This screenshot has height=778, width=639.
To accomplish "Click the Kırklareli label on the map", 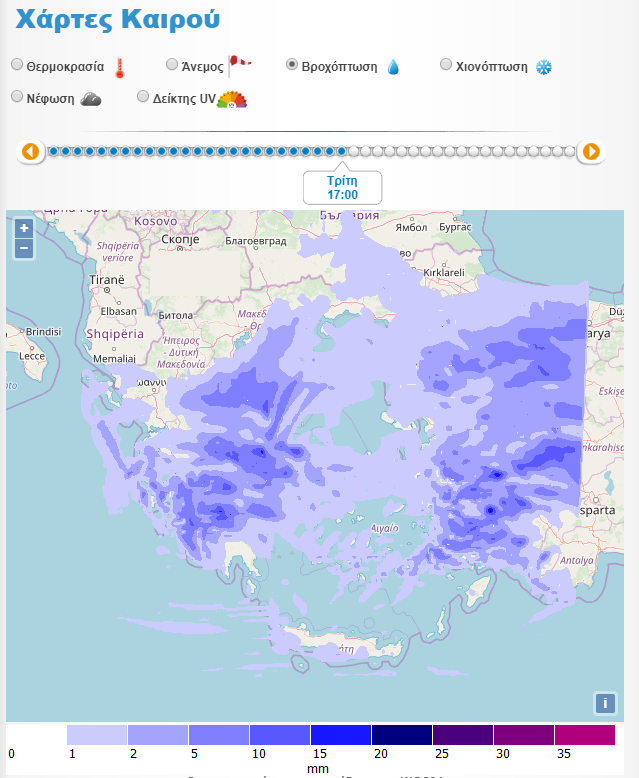I will click(444, 272).
